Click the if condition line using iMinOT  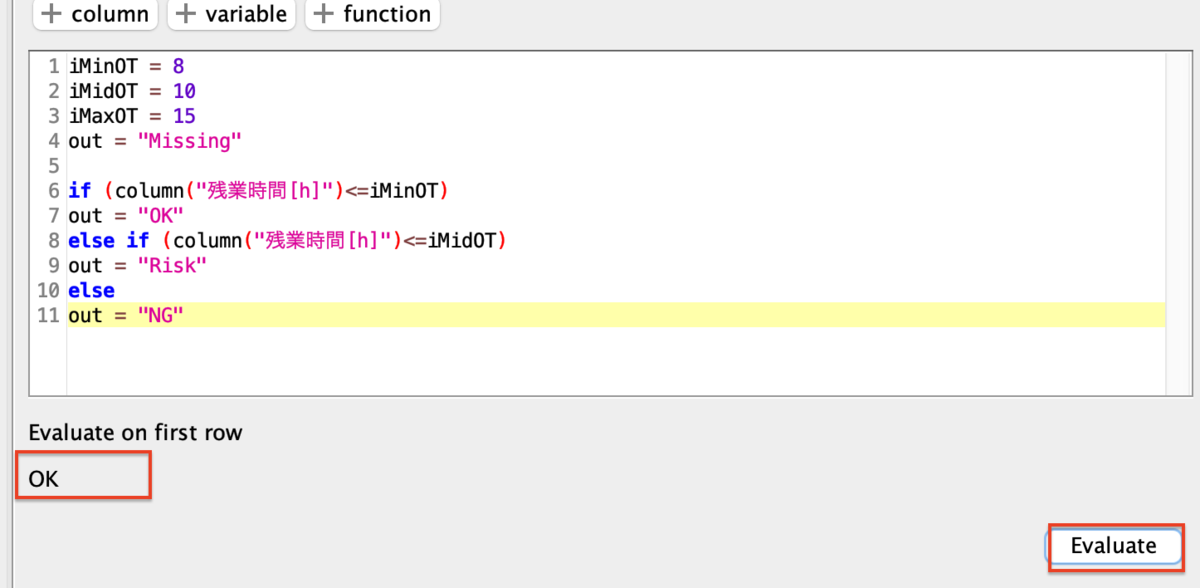(x=258, y=190)
